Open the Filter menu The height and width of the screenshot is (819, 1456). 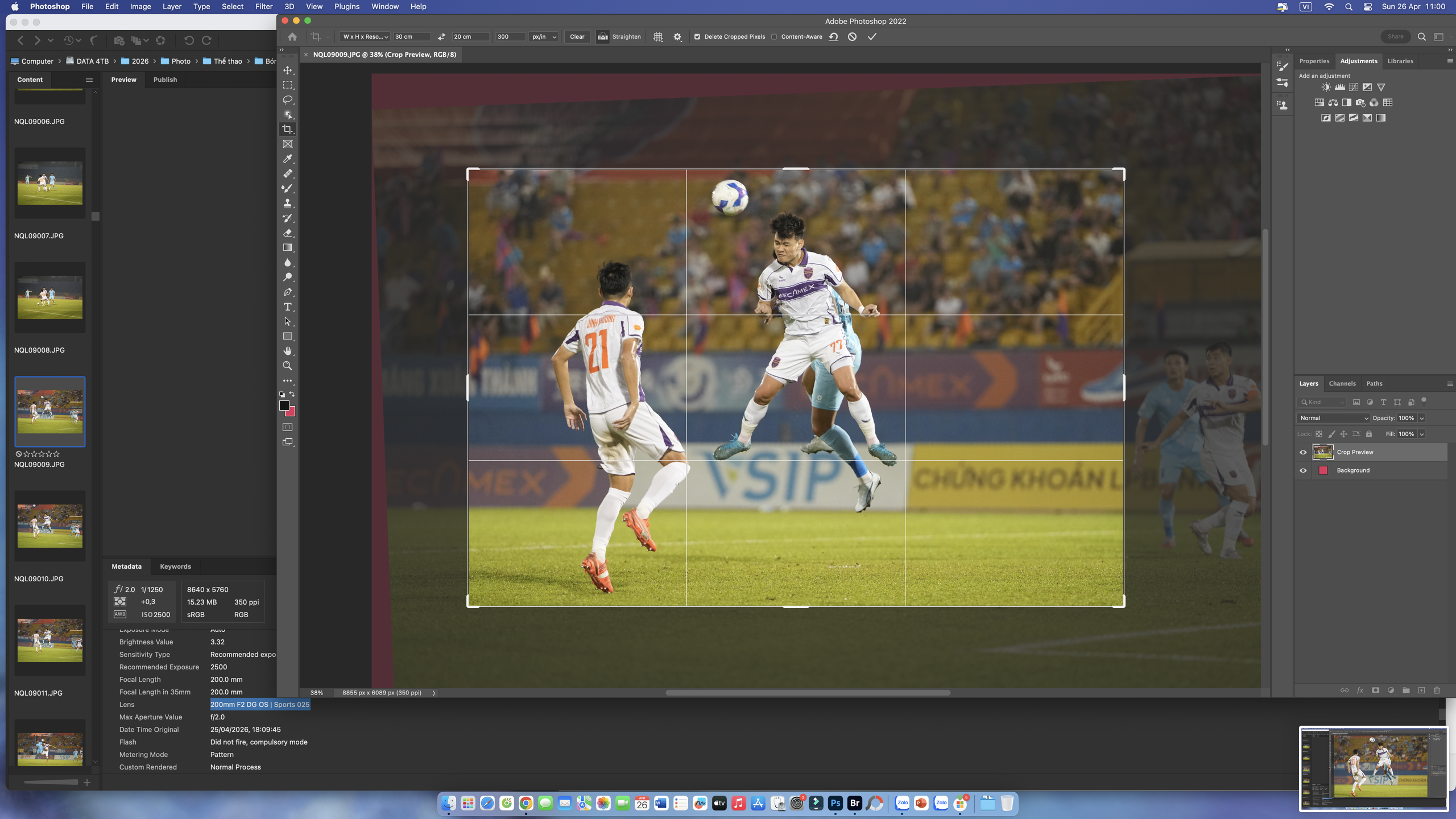coord(263,6)
